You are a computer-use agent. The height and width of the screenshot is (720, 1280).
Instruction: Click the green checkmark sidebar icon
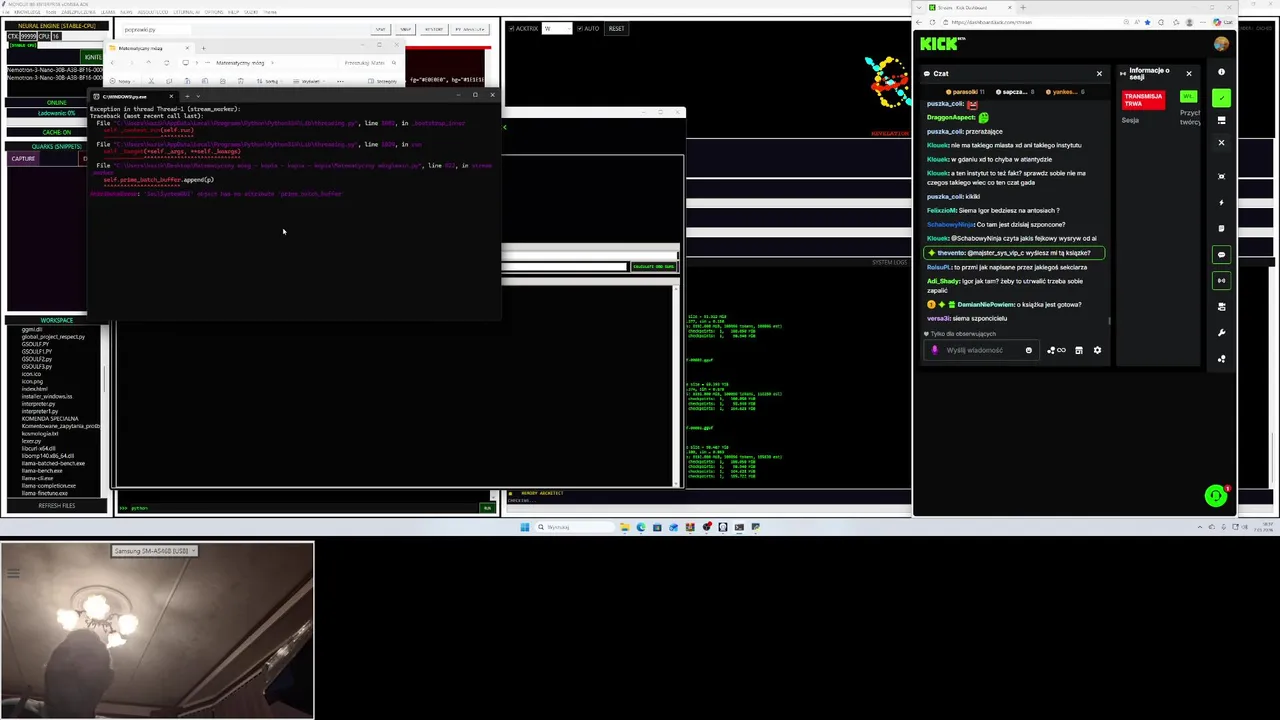[x=1221, y=98]
